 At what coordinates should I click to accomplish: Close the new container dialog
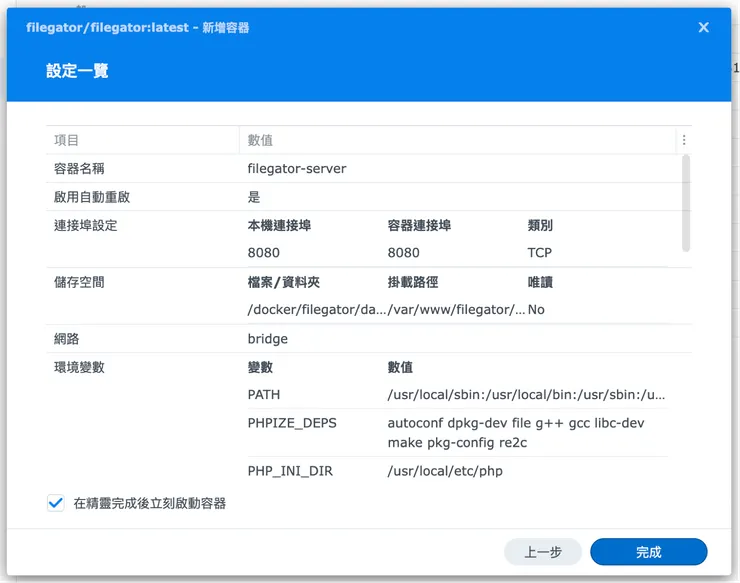point(703,27)
